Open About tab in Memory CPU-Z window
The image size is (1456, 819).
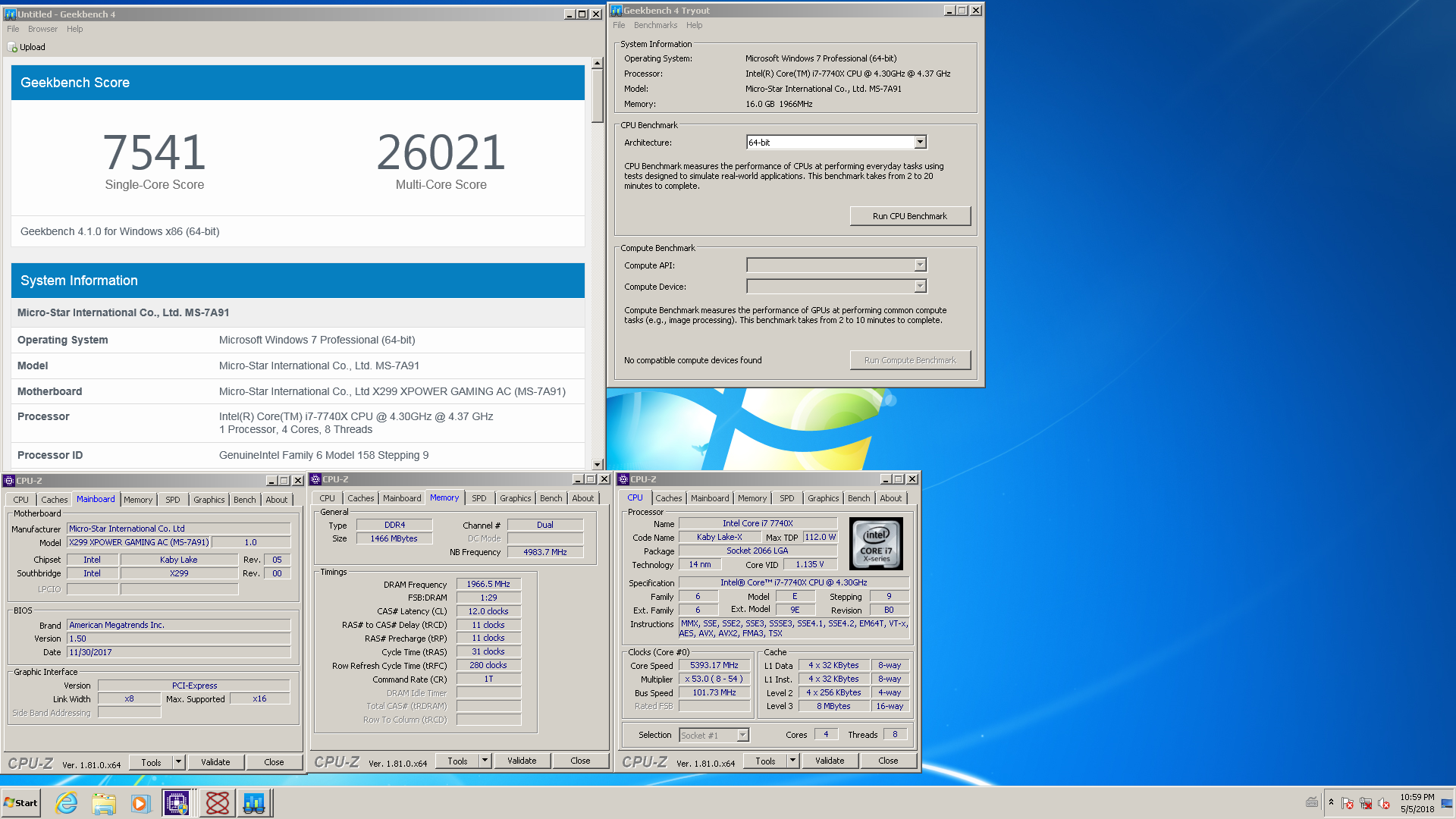click(583, 498)
